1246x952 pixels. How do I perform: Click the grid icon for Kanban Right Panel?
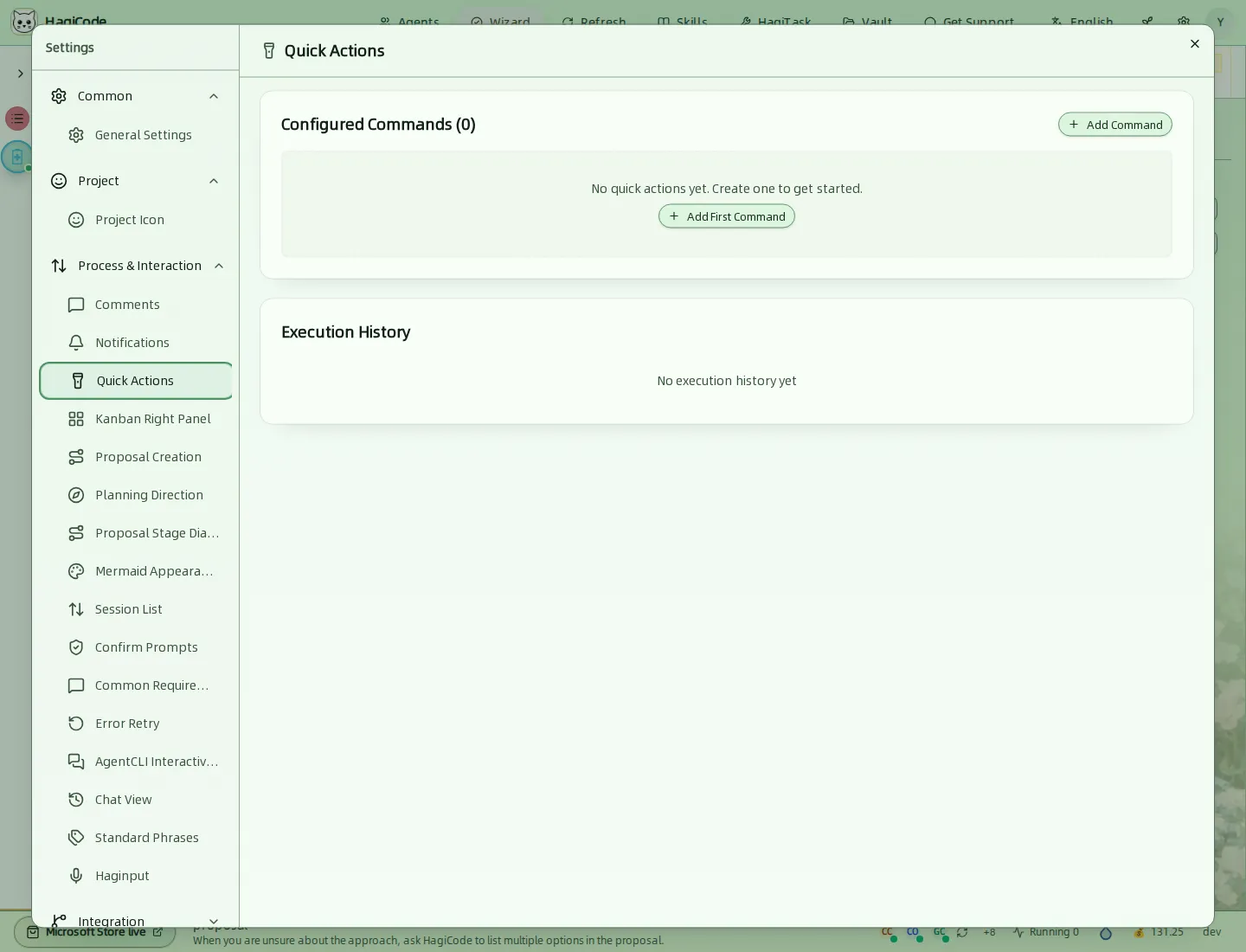point(76,419)
